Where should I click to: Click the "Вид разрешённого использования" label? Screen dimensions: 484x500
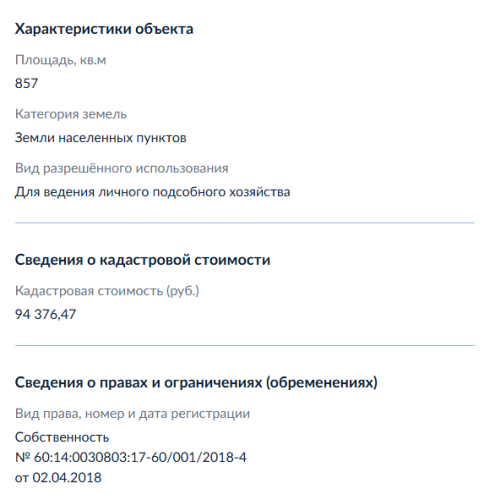pyautogui.click(x=122, y=168)
